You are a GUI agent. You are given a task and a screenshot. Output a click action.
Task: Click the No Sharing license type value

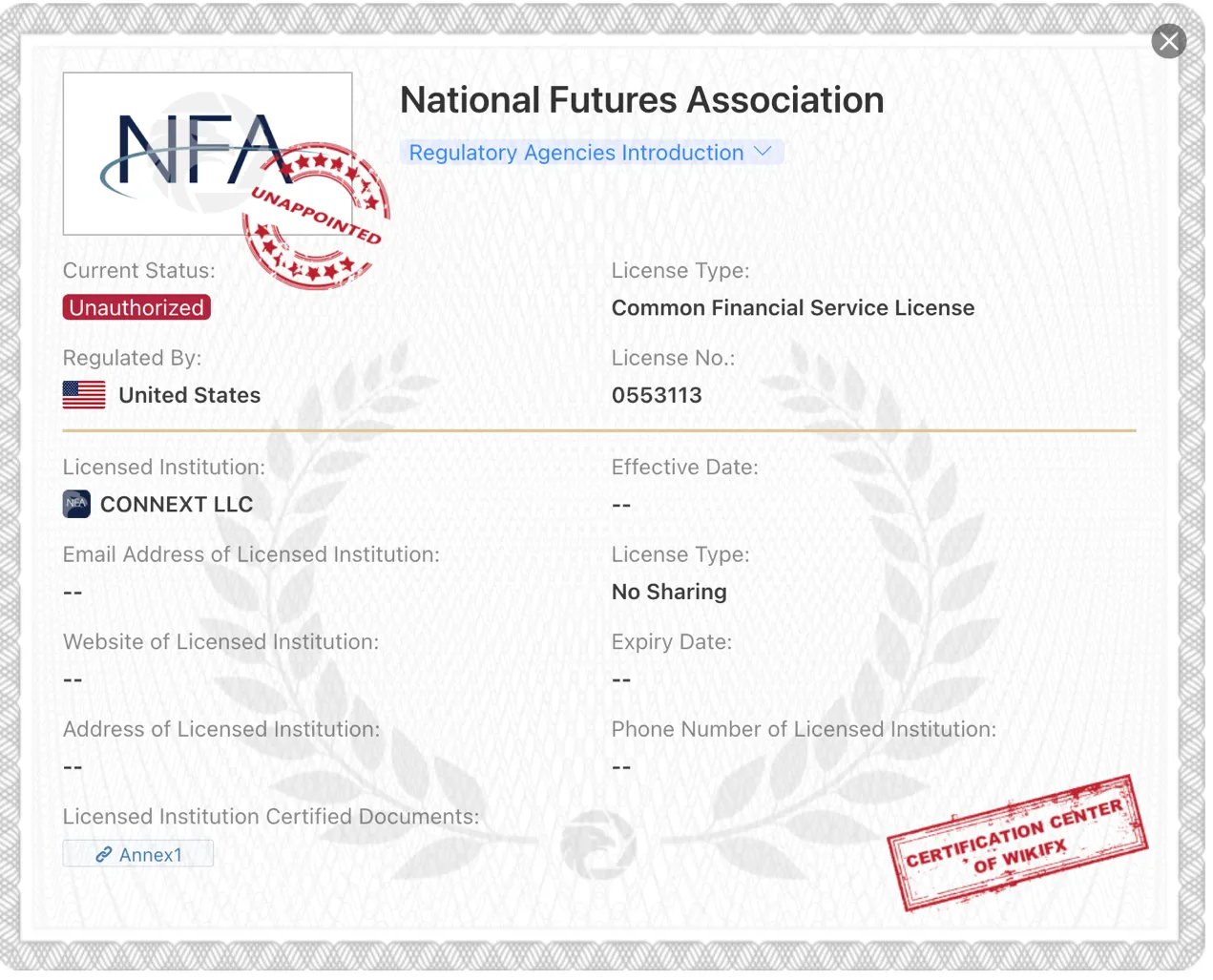pos(669,592)
